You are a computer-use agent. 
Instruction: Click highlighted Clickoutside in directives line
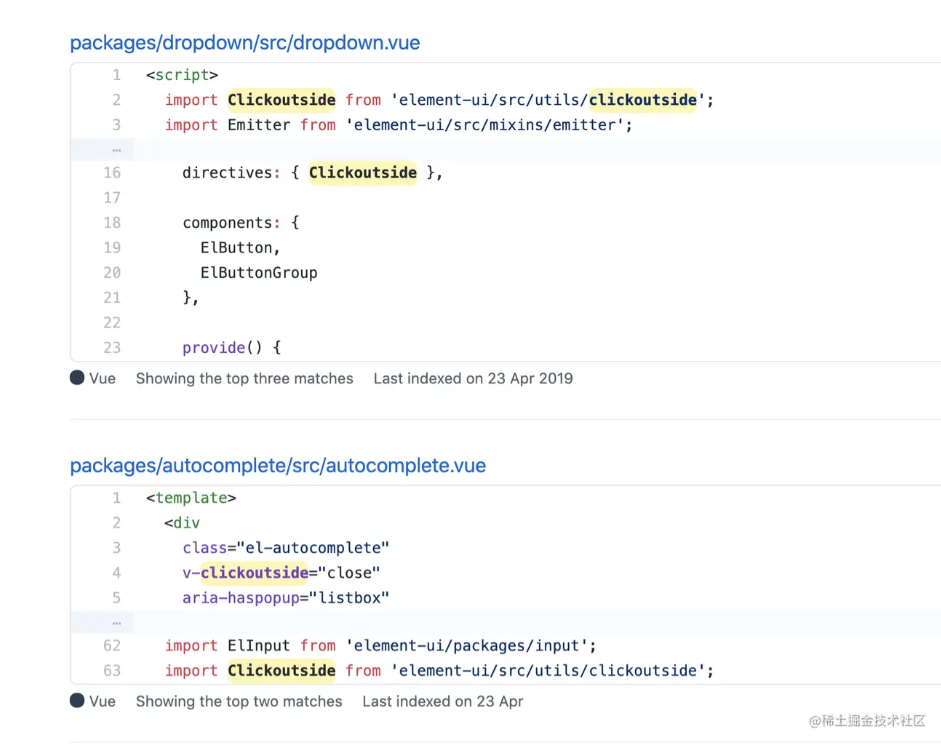pyautogui.click(x=362, y=173)
